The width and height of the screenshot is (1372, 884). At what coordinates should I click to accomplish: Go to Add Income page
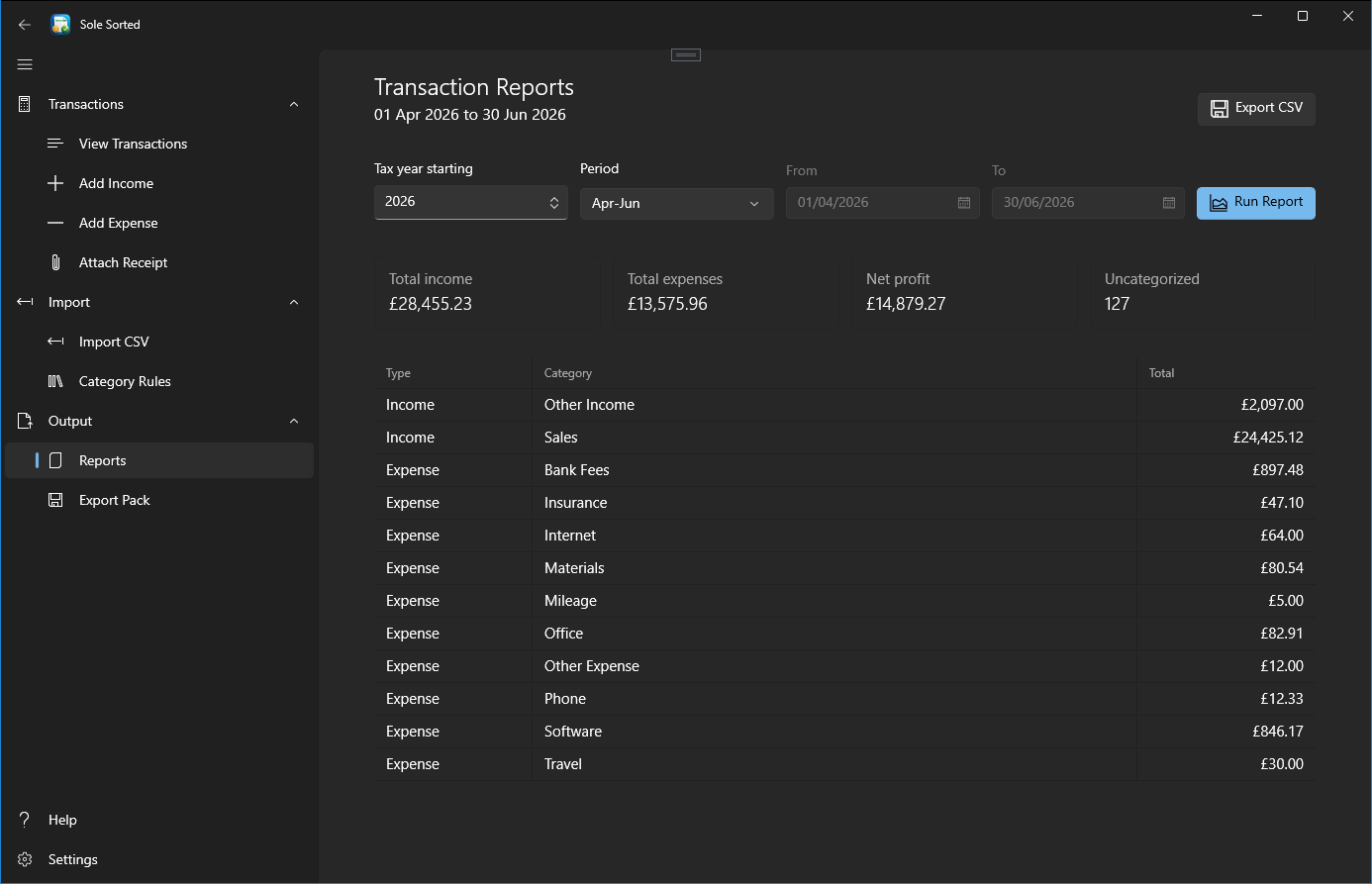159,183
